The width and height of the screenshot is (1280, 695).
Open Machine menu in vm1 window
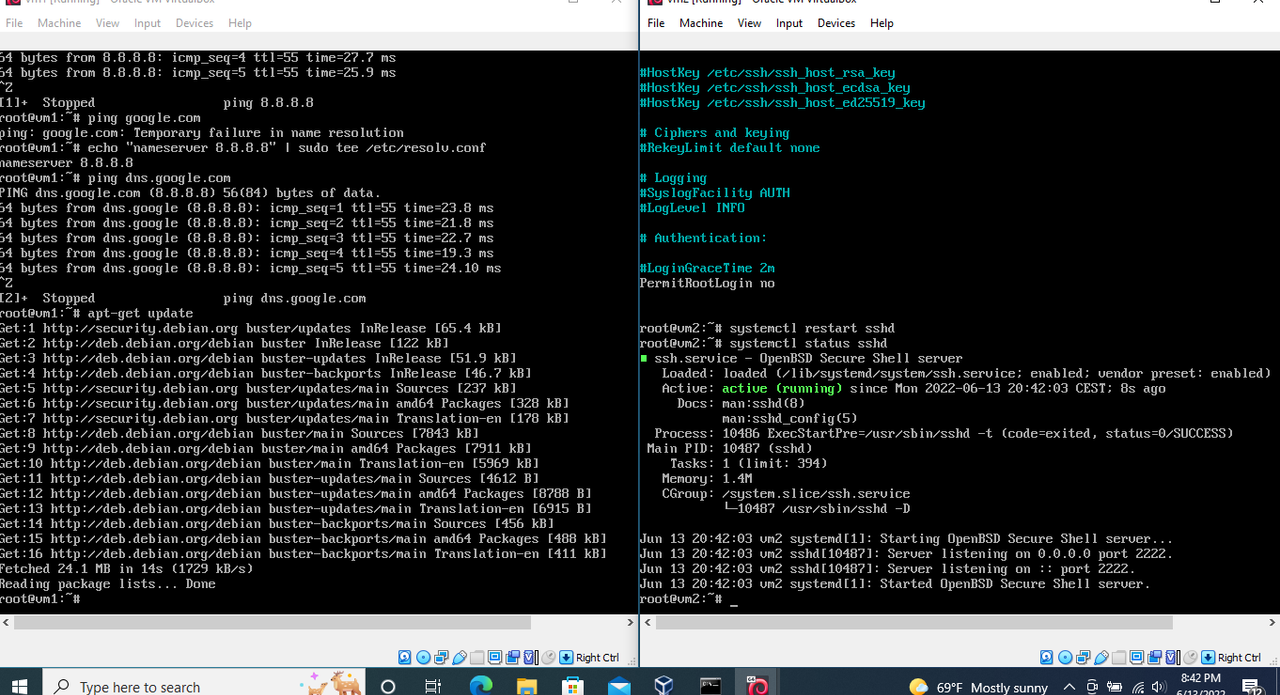[60, 23]
